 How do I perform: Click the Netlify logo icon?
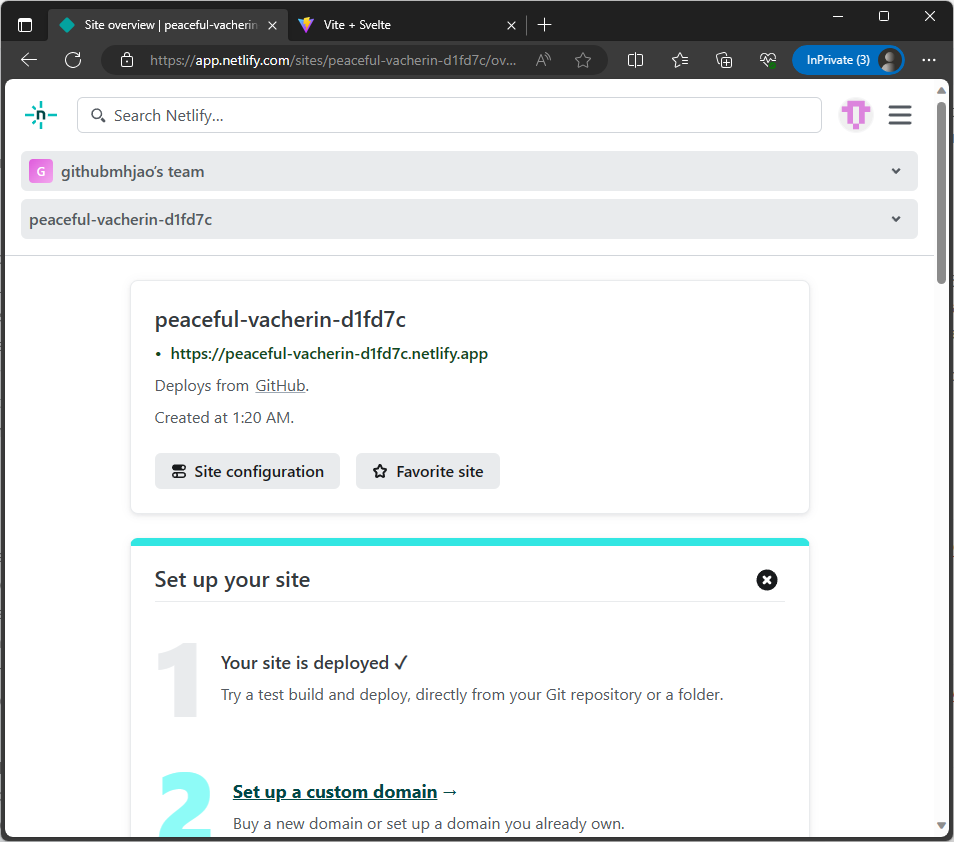click(x=41, y=115)
